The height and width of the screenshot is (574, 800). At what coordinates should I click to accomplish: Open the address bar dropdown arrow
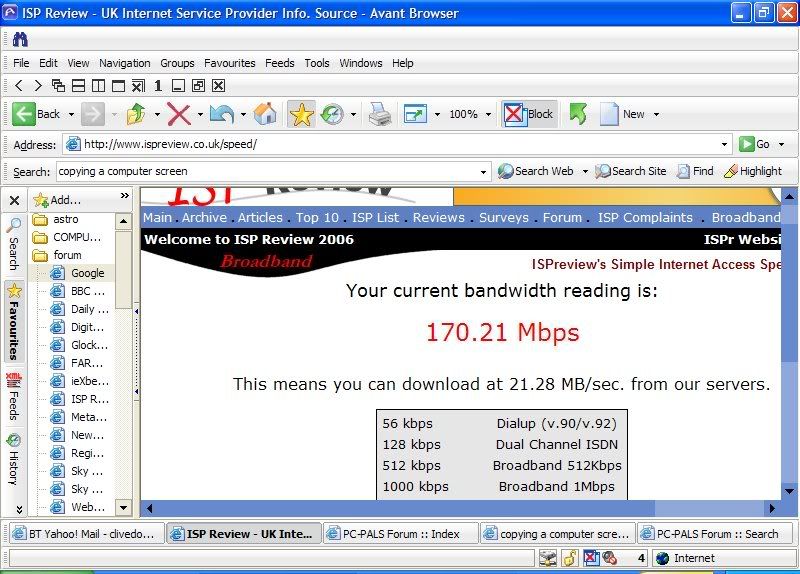[x=724, y=144]
